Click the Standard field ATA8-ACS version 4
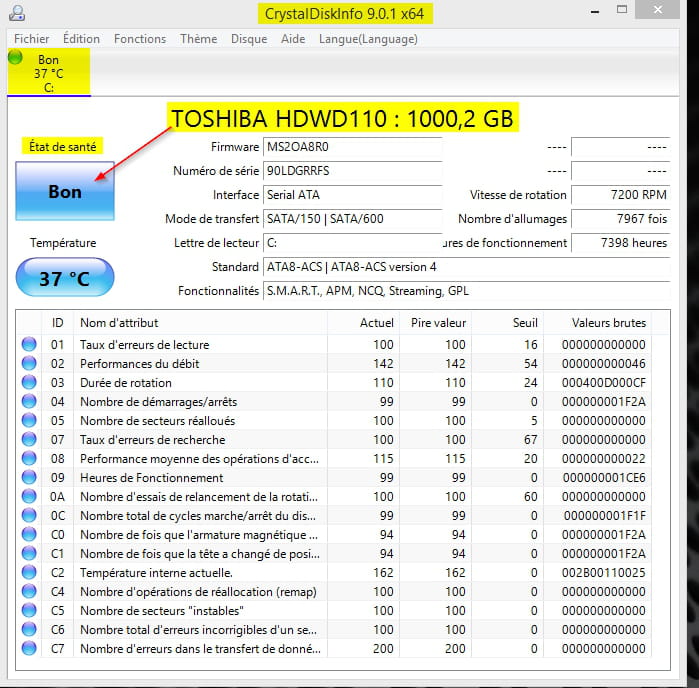699x688 pixels. 466,267
